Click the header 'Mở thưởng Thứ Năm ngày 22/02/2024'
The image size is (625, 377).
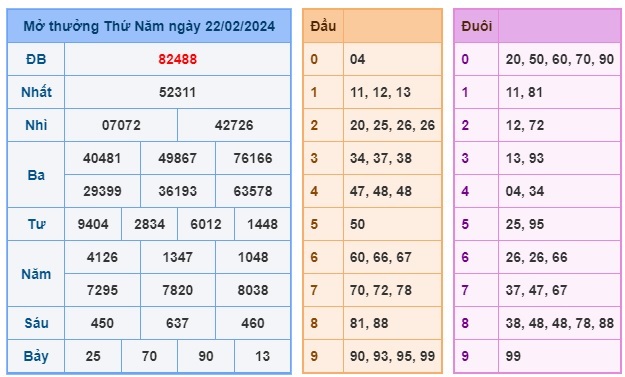149,26
